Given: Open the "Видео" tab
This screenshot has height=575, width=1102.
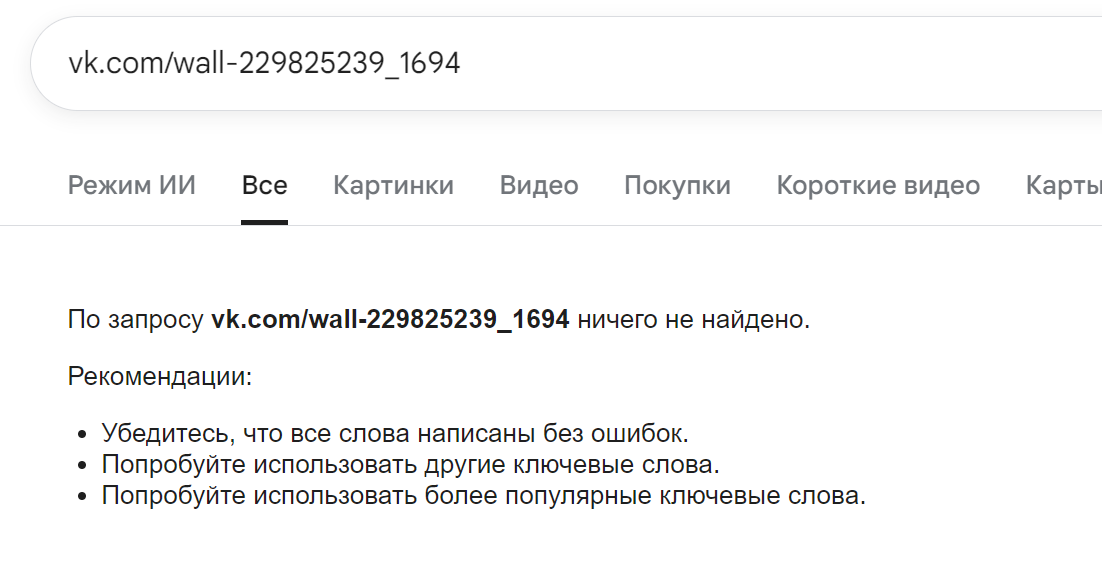Looking at the screenshot, I should [539, 185].
